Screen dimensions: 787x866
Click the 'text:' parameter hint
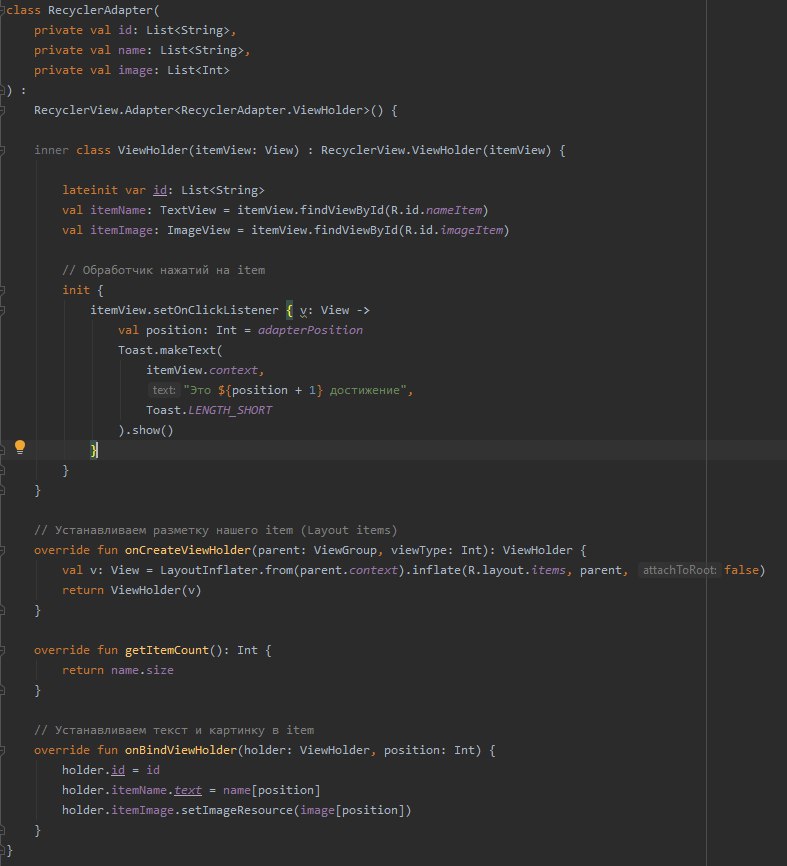[163, 390]
